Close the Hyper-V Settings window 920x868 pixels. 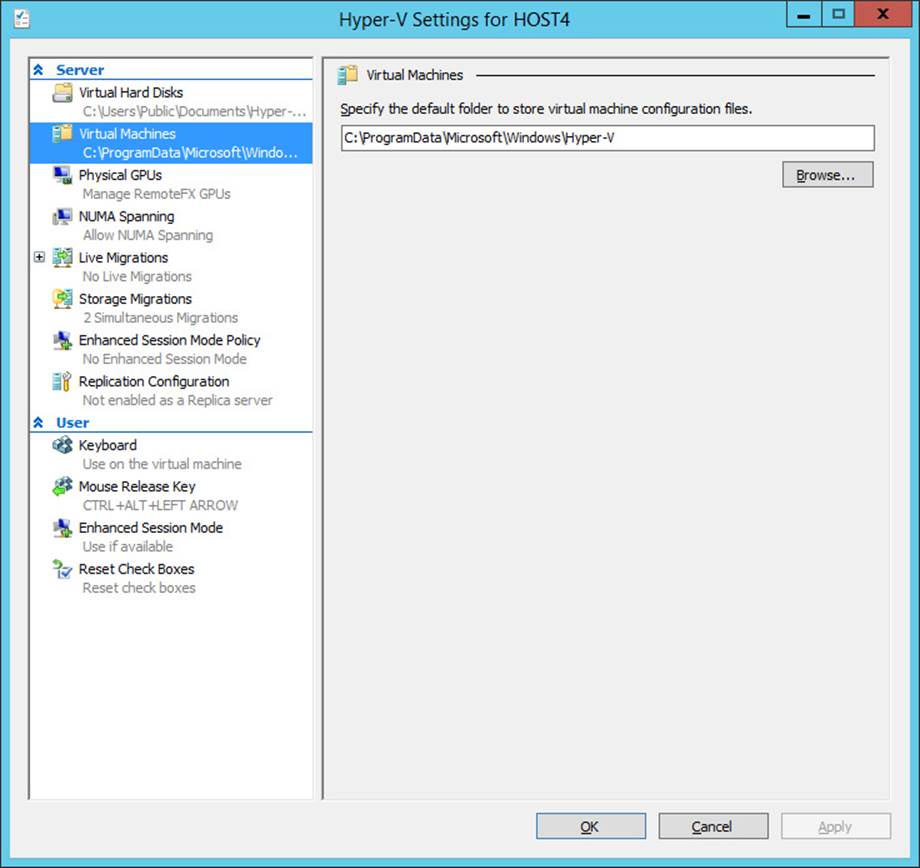point(882,14)
